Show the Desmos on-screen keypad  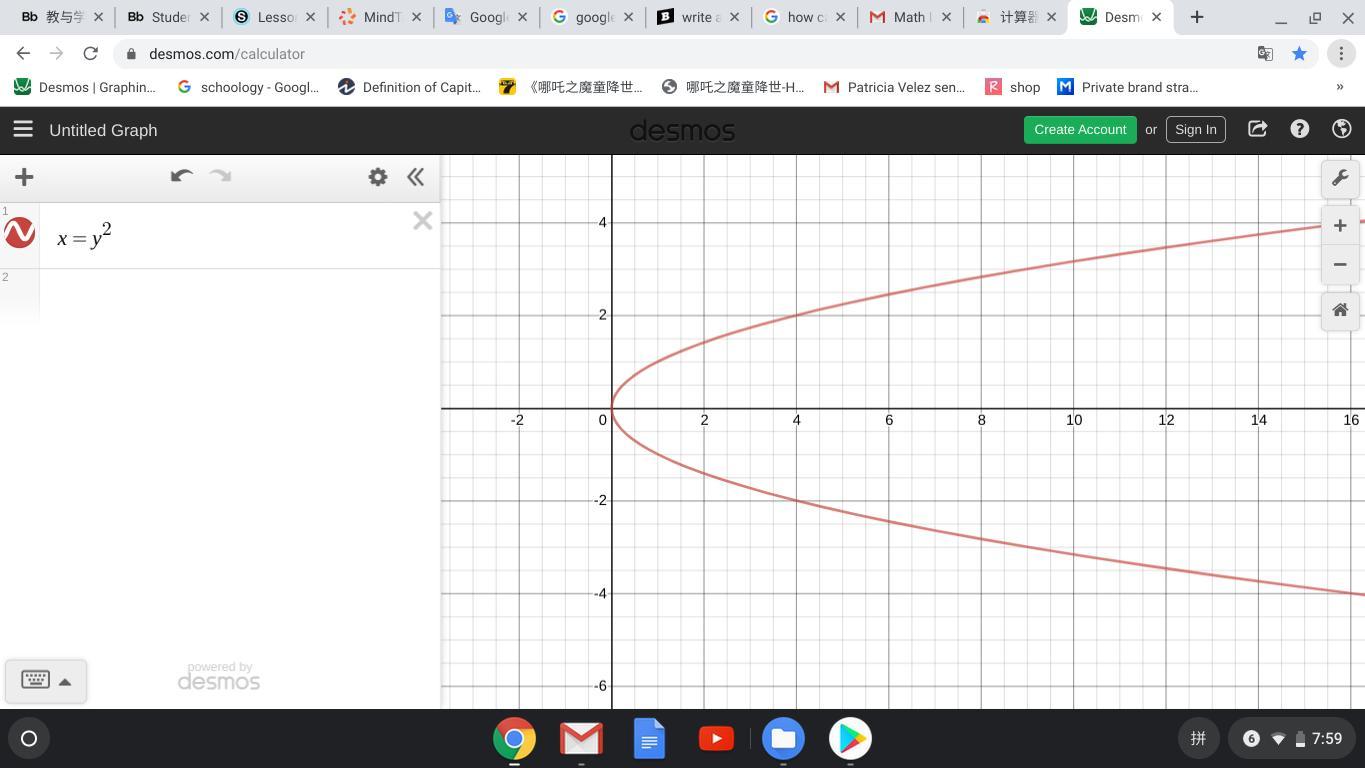click(46, 681)
